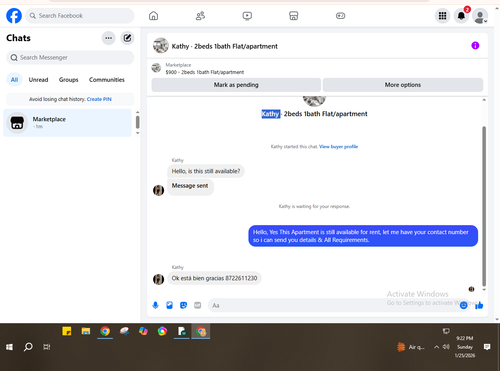Choose a sticker icon
500x371 pixels.
click(x=183, y=305)
